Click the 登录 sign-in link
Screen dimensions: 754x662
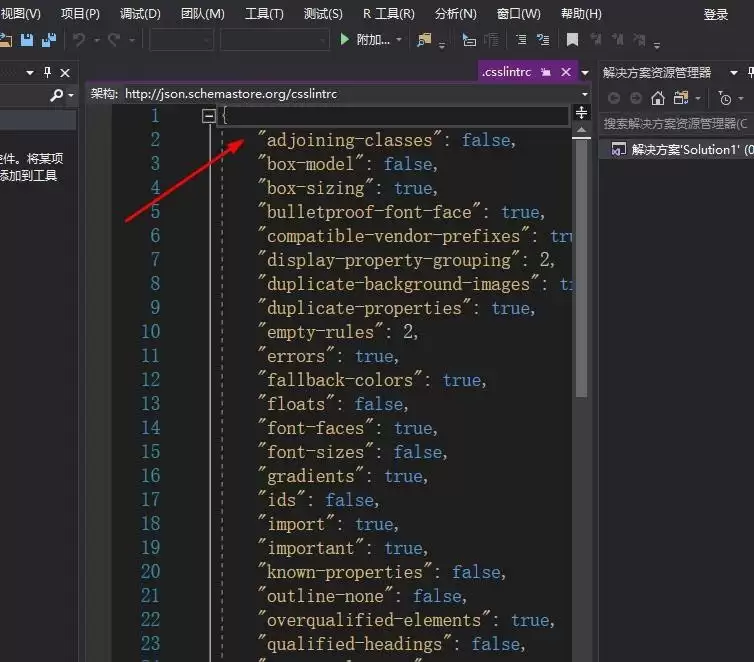716,14
